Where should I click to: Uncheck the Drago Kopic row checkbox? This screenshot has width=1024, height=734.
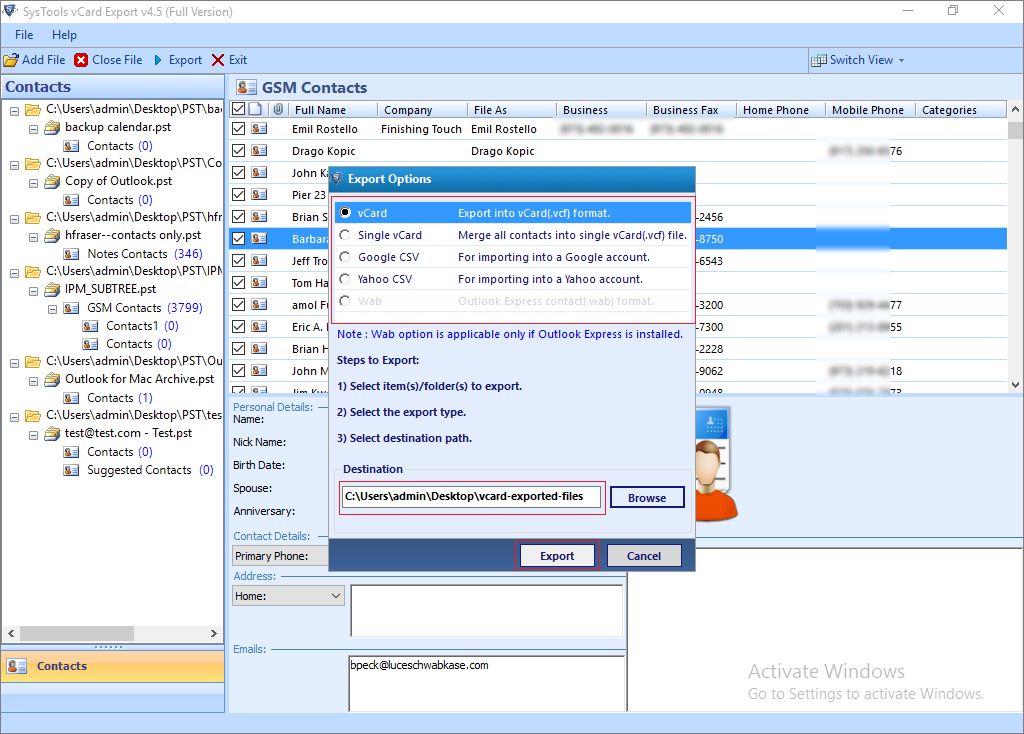[x=238, y=151]
